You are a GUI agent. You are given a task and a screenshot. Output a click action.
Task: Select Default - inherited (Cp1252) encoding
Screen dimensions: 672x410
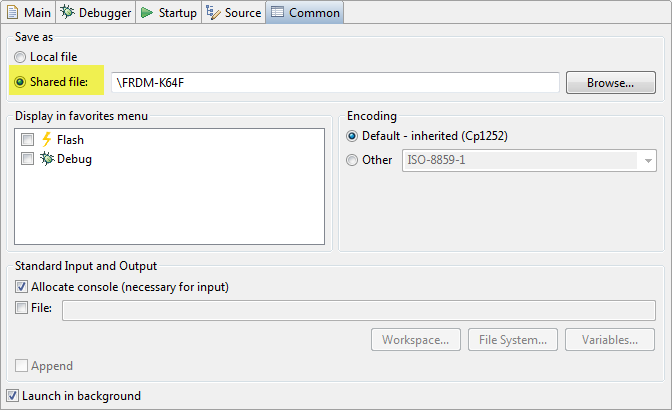[x=351, y=136]
